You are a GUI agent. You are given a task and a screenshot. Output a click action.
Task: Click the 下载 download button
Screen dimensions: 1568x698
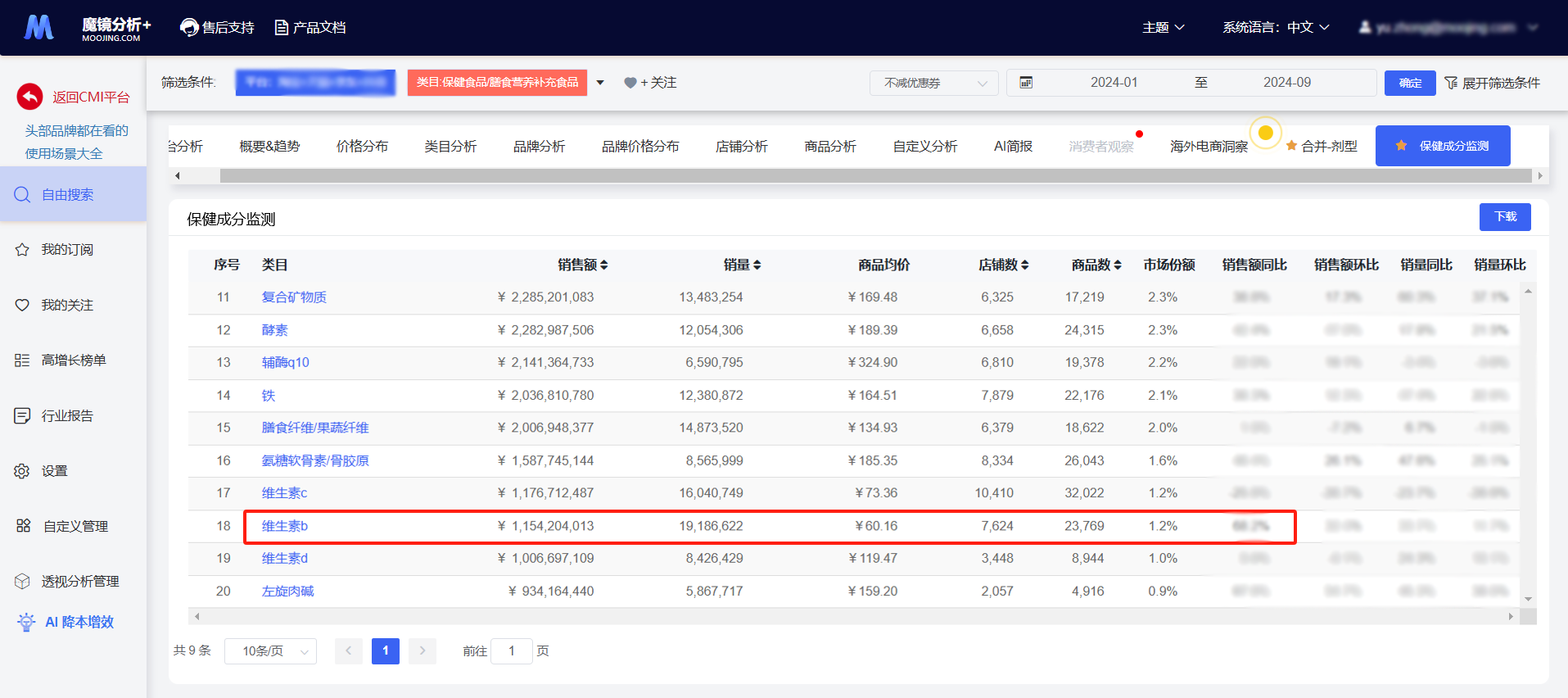(1505, 216)
